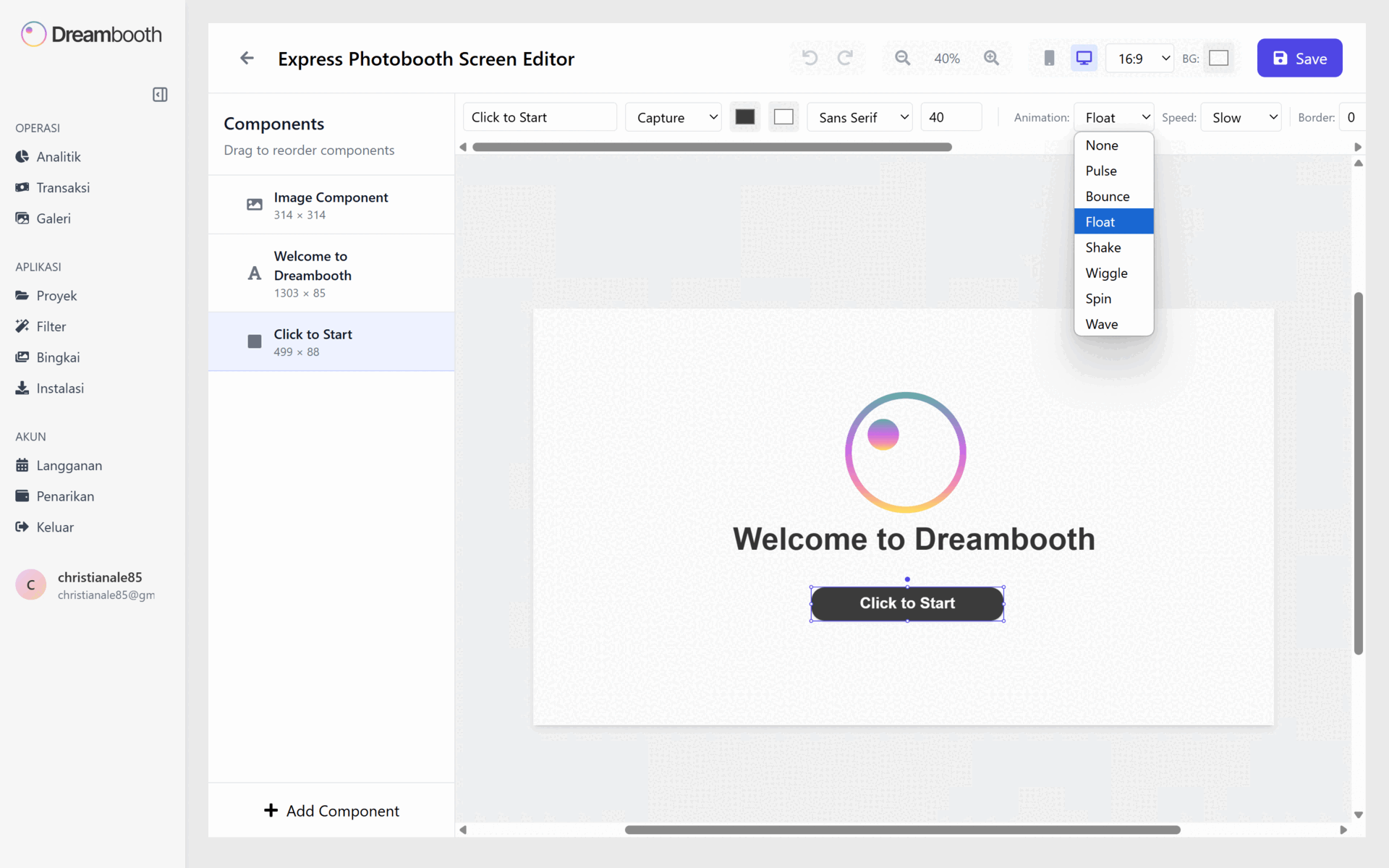
Task: Click the rotation handle above the selected button
Action: tap(907, 579)
